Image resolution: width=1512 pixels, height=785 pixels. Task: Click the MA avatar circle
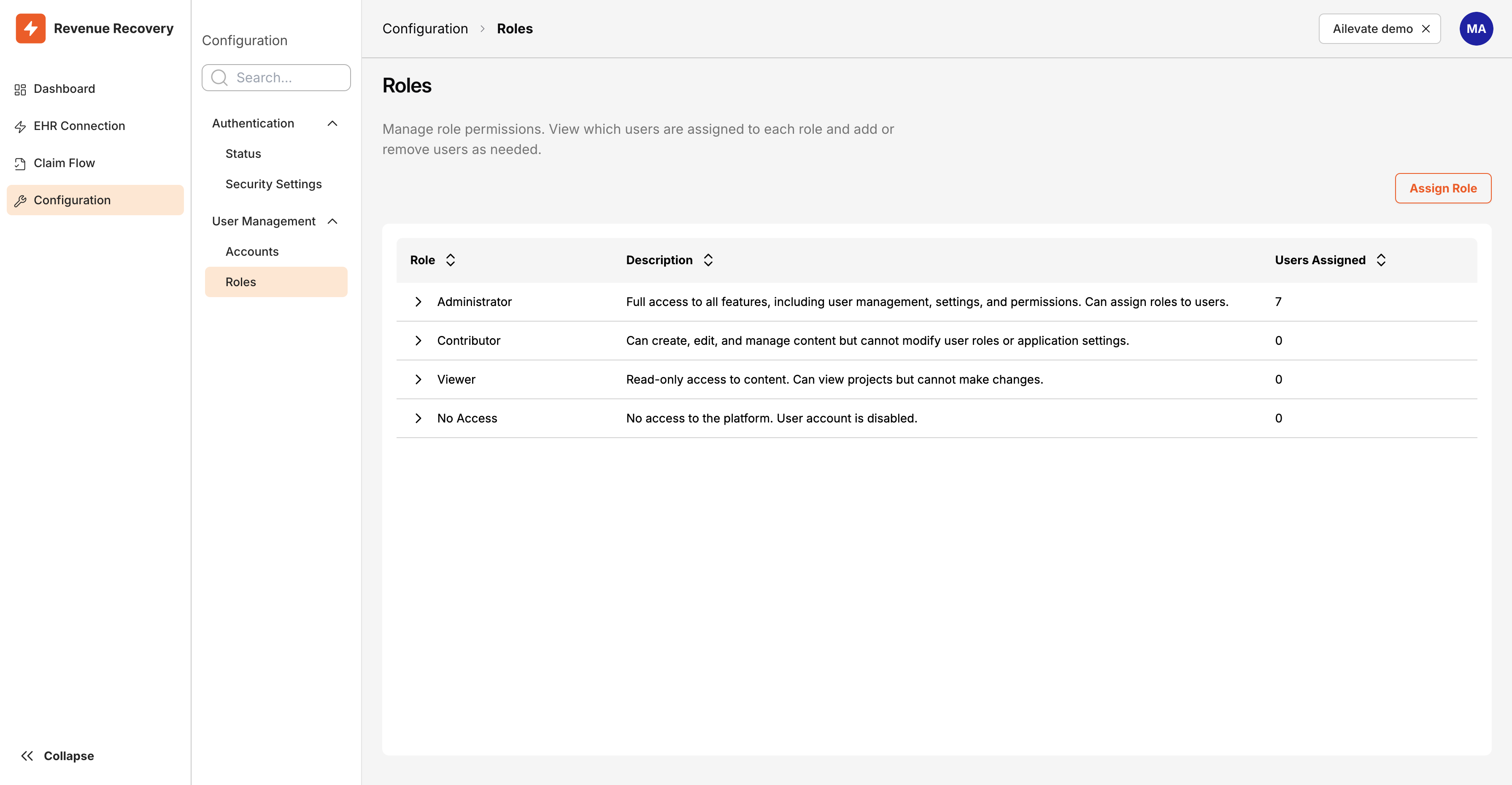click(x=1476, y=28)
